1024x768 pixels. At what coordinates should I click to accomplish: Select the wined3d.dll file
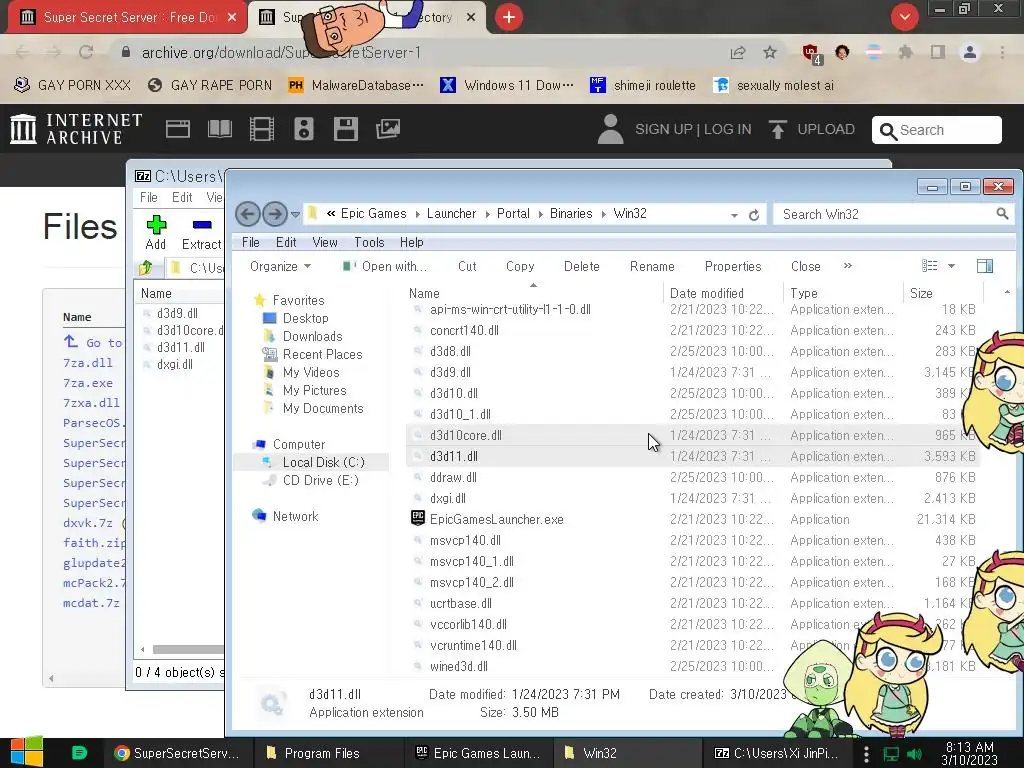tap(458, 667)
